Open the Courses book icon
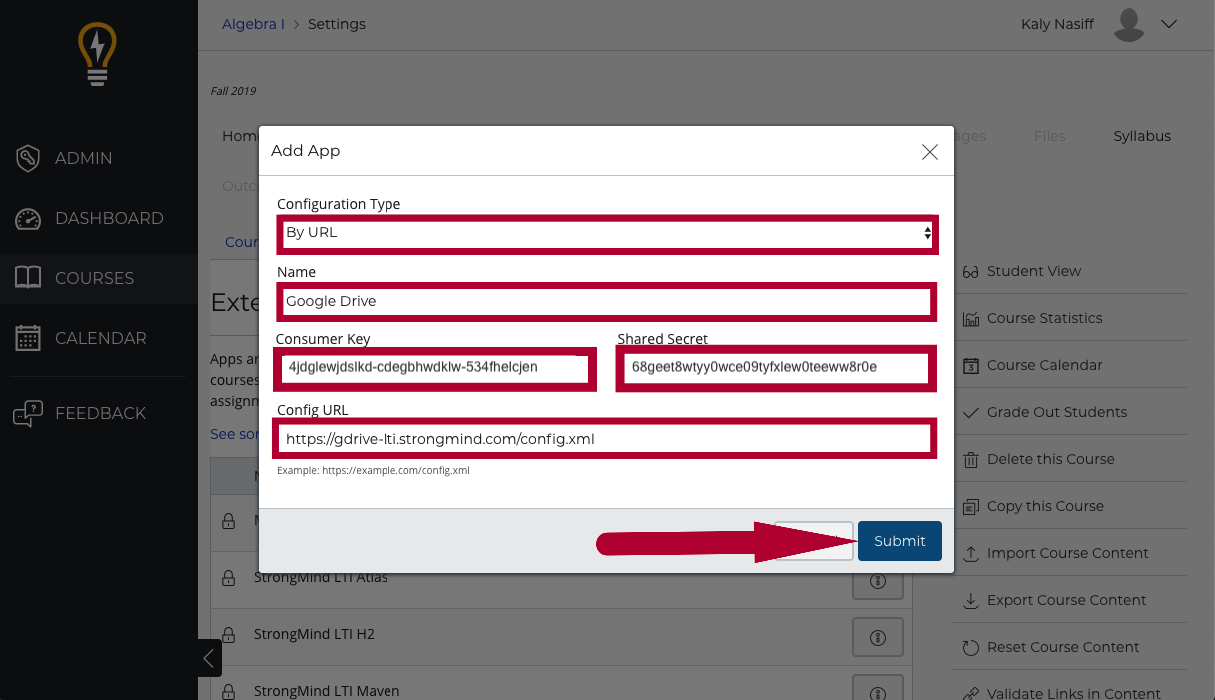 coord(28,278)
